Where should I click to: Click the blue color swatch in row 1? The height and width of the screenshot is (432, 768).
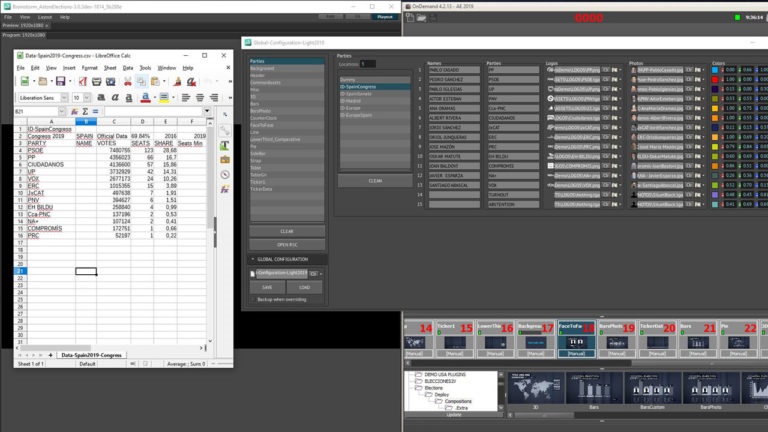pos(715,70)
